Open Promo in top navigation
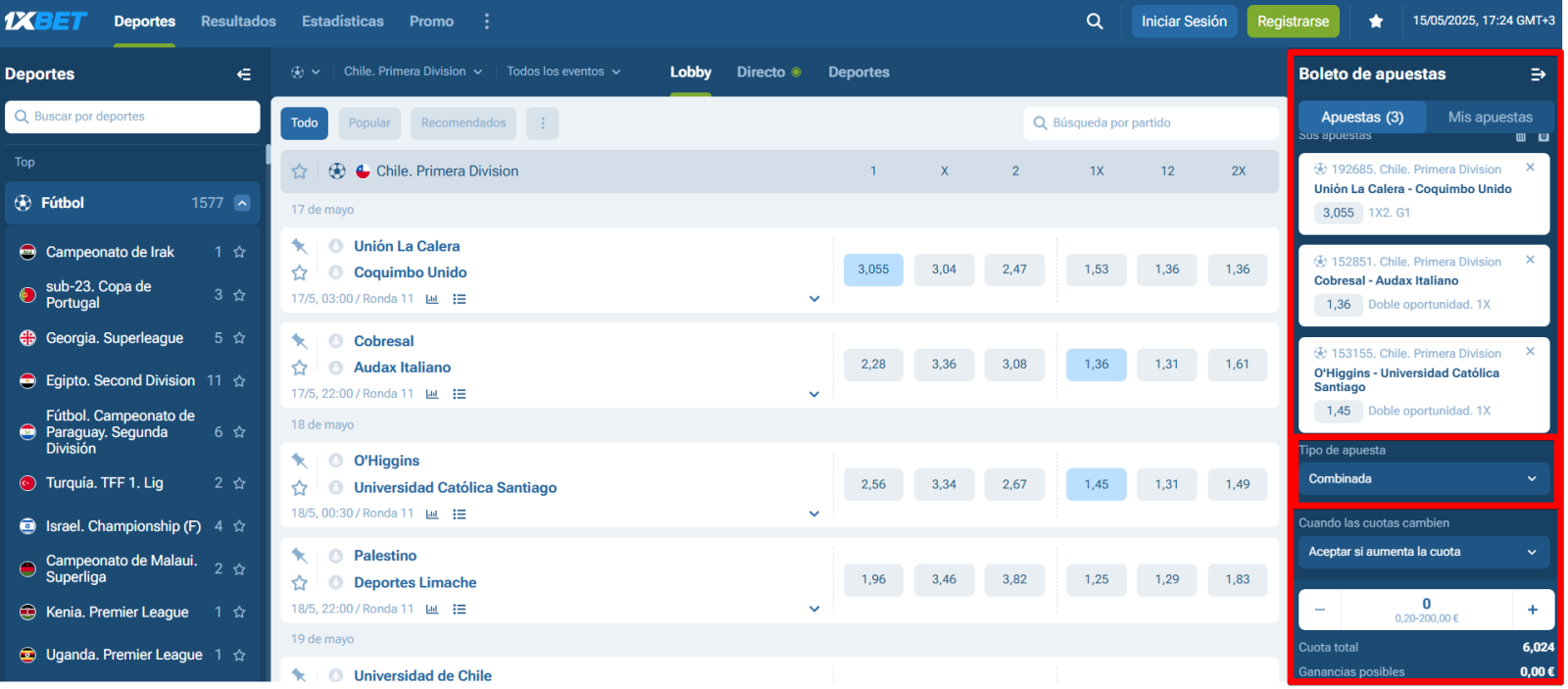This screenshot has height=689, width=1568. pos(431,21)
